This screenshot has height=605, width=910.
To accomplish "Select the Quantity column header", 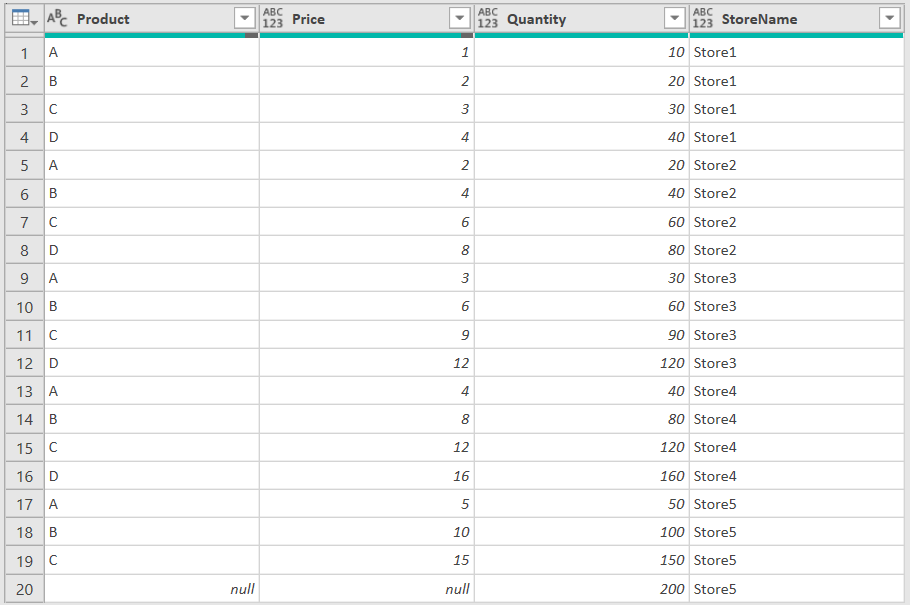I will tap(582, 19).
